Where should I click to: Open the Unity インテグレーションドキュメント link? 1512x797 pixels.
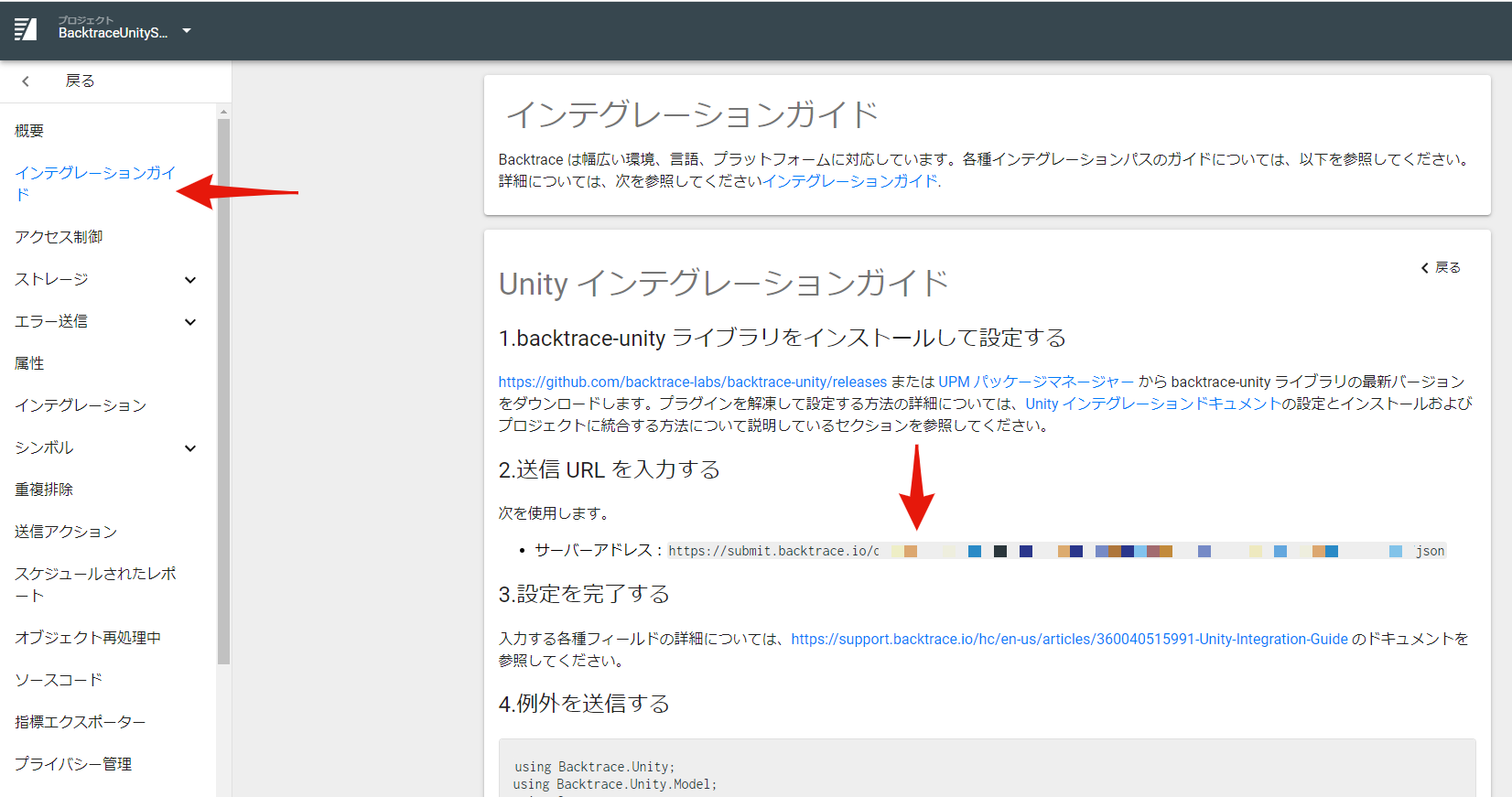pyautogui.click(x=1152, y=404)
